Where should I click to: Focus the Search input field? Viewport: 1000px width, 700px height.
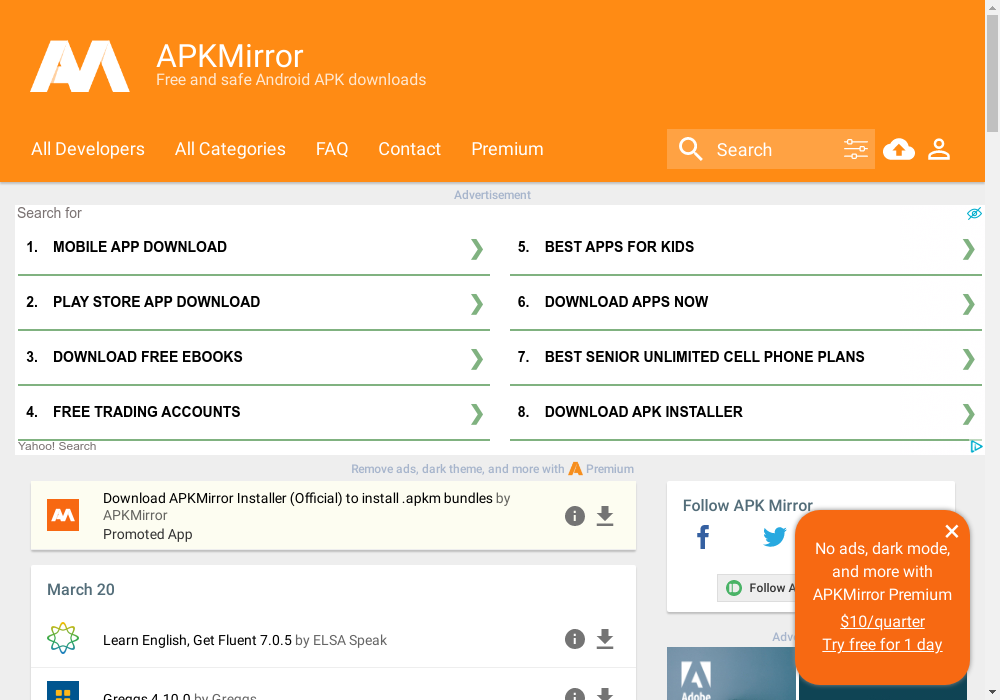click(x=773, y=150)
